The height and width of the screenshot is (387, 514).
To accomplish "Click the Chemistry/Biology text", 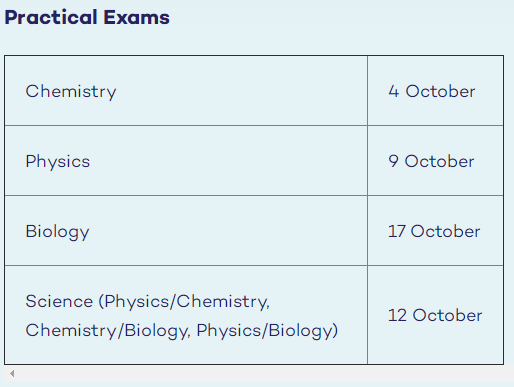I will [x=107, y=331].
